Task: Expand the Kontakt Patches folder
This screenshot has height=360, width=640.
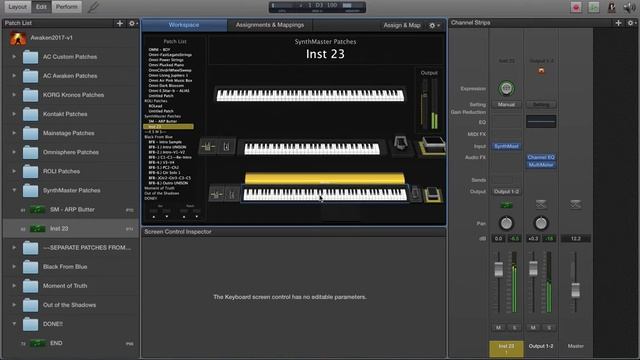Action: 14,114
